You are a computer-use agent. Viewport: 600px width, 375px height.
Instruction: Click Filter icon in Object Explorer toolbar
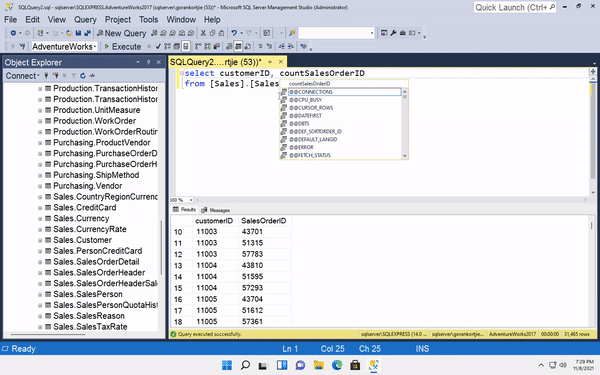(x=73, y=76)
